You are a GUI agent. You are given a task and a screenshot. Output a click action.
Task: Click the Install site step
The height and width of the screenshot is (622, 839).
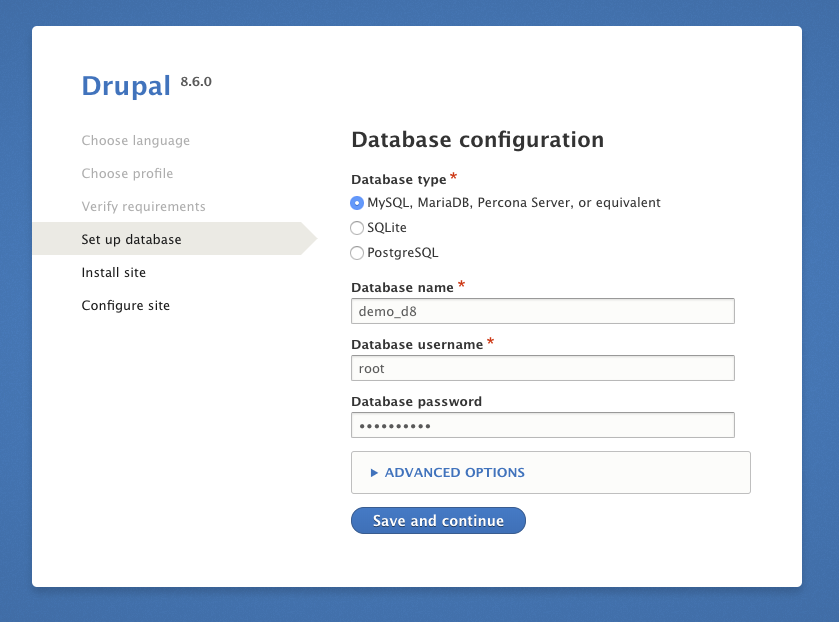pyautogui.click(x=113, y=272)
